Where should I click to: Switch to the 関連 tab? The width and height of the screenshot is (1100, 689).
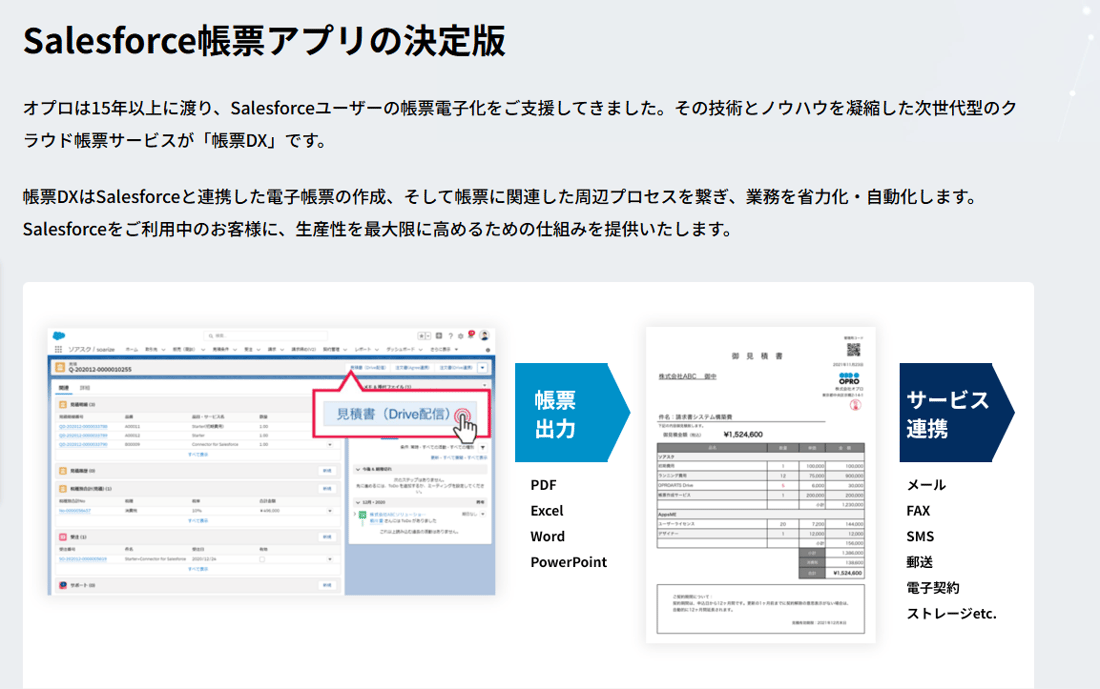[64, 387]
